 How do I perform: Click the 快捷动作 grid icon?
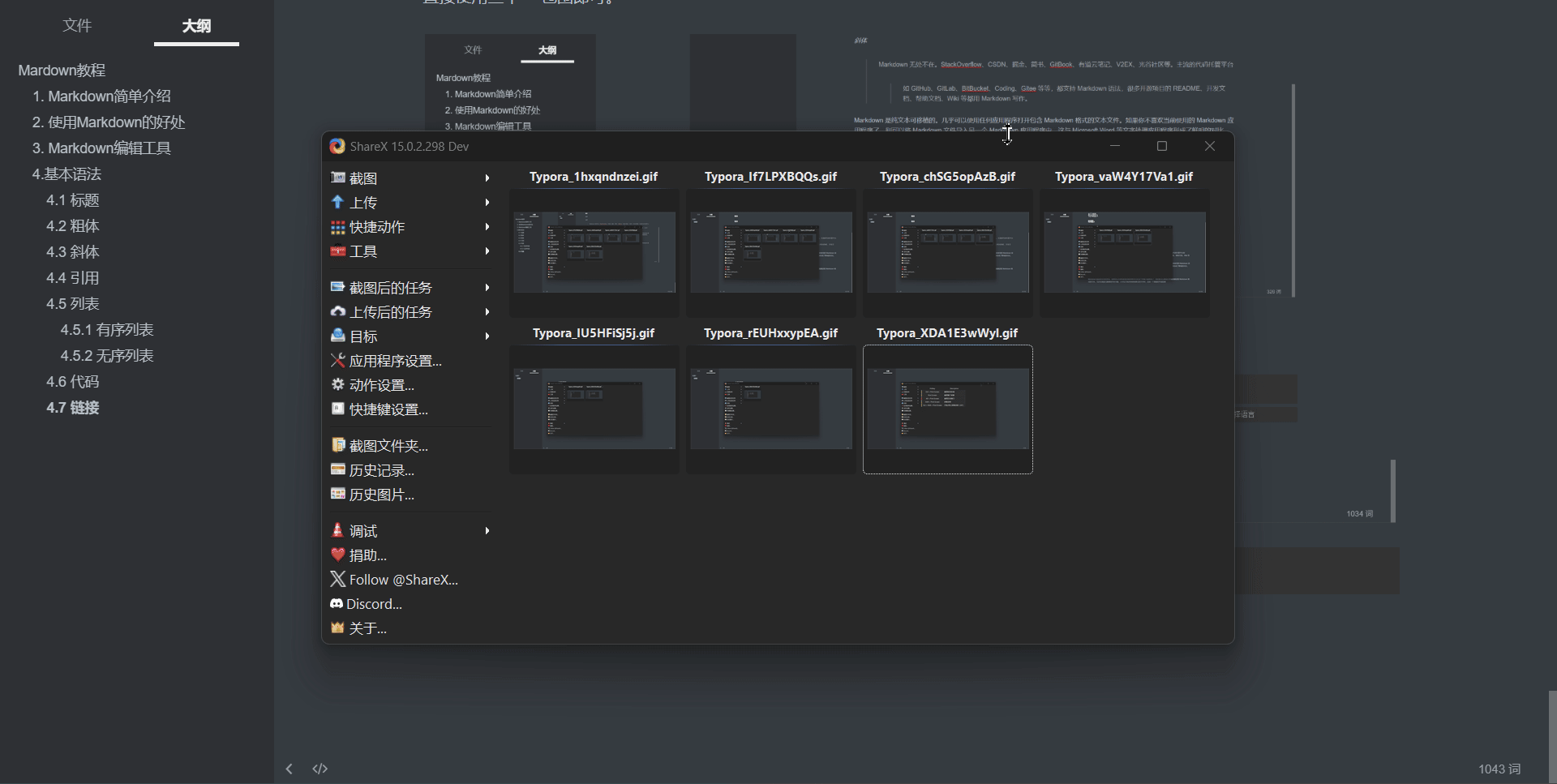pyautogui.click(x=338, y=227)
